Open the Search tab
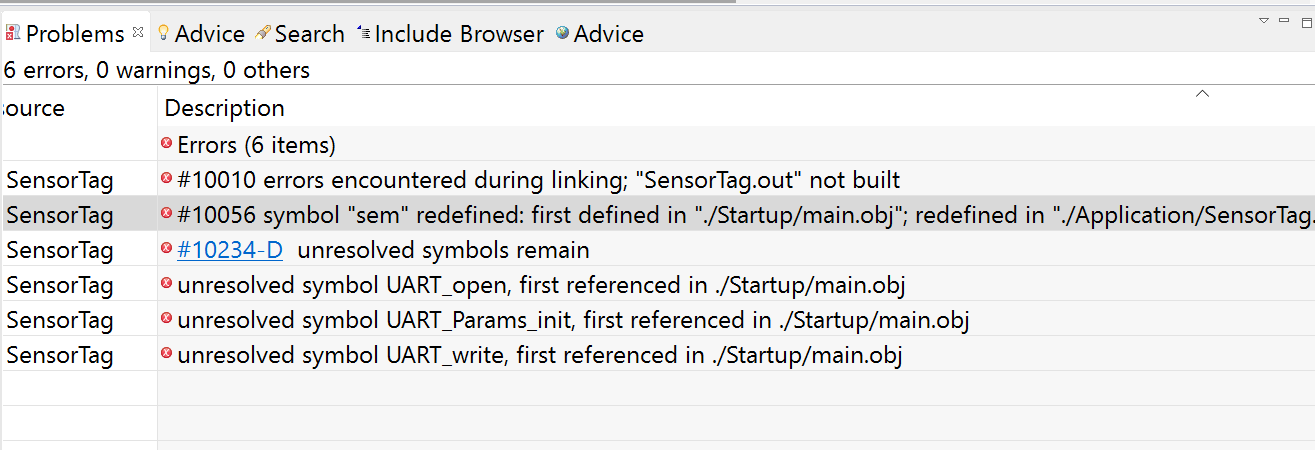This screenshot has height=450, width=1315. click(x=299, y=34)
